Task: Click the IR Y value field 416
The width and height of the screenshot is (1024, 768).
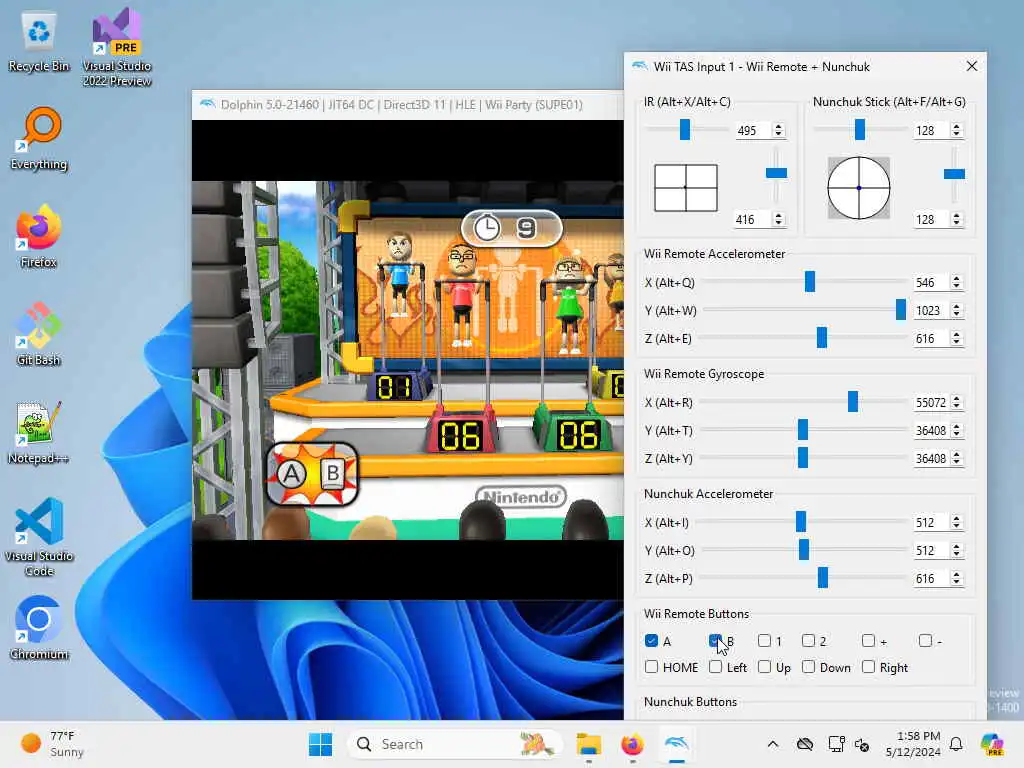Action: point(752,219)
